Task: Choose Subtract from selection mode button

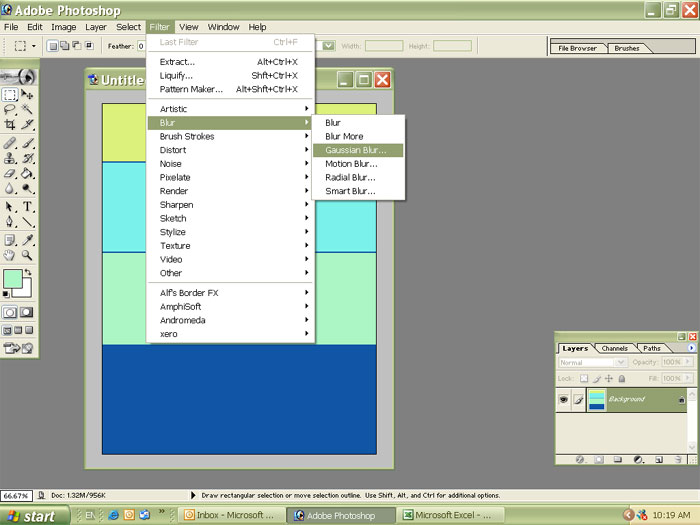Action: (77, 46)
